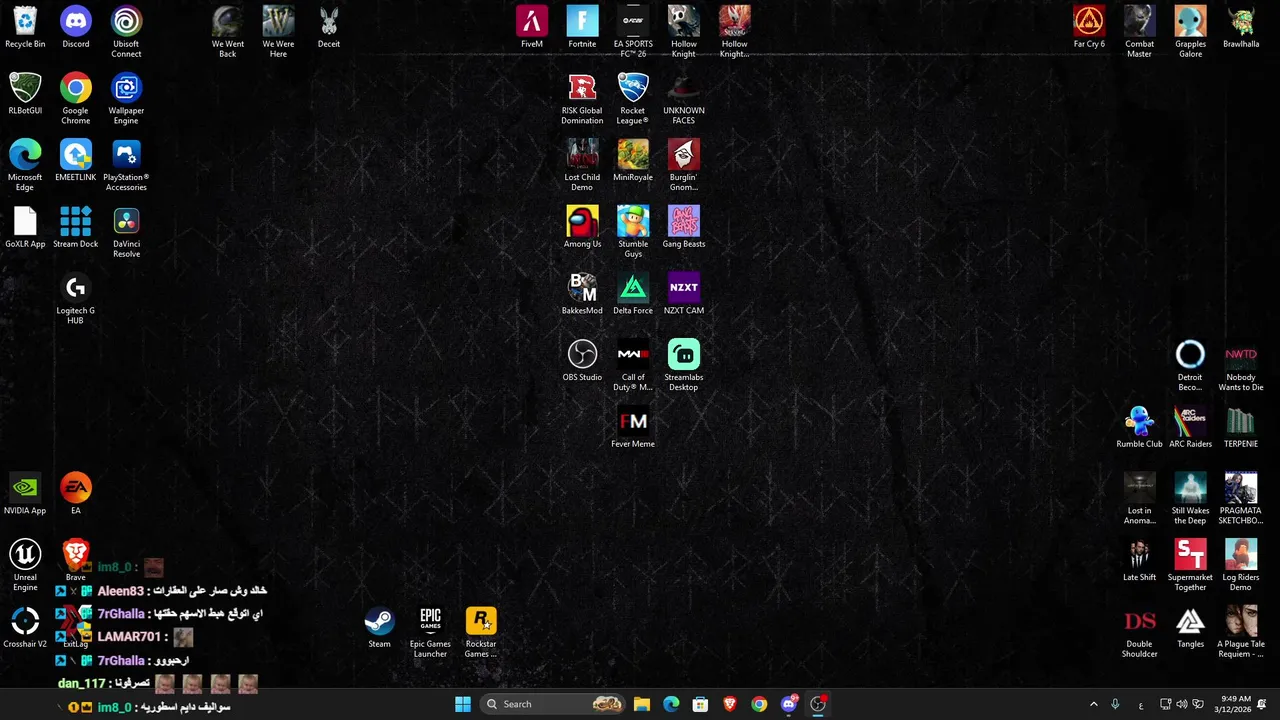Select the Stumble Guys icon
1280x720 pixels.
click(633, 232)
